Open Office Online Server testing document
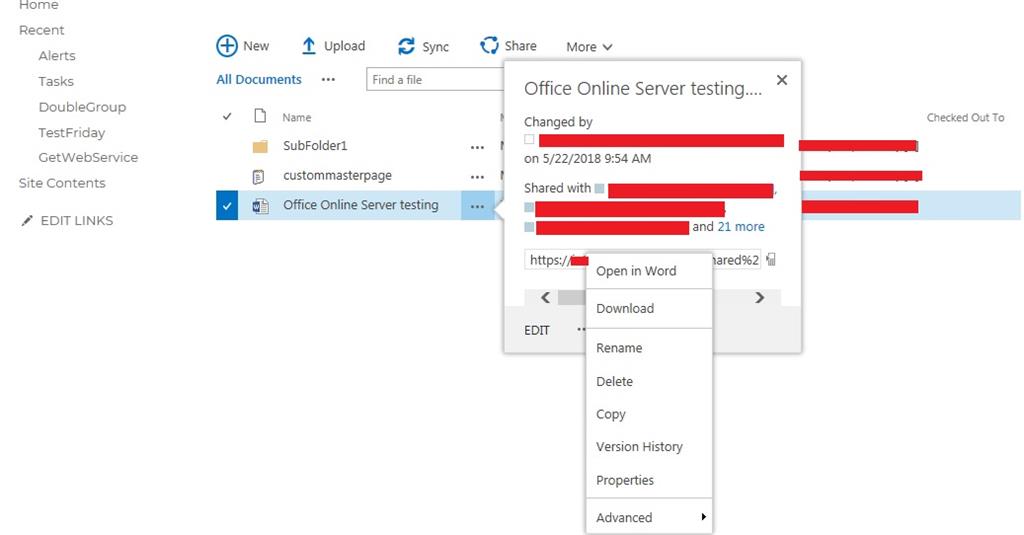1024x535 pixels. tap(360, 205)
